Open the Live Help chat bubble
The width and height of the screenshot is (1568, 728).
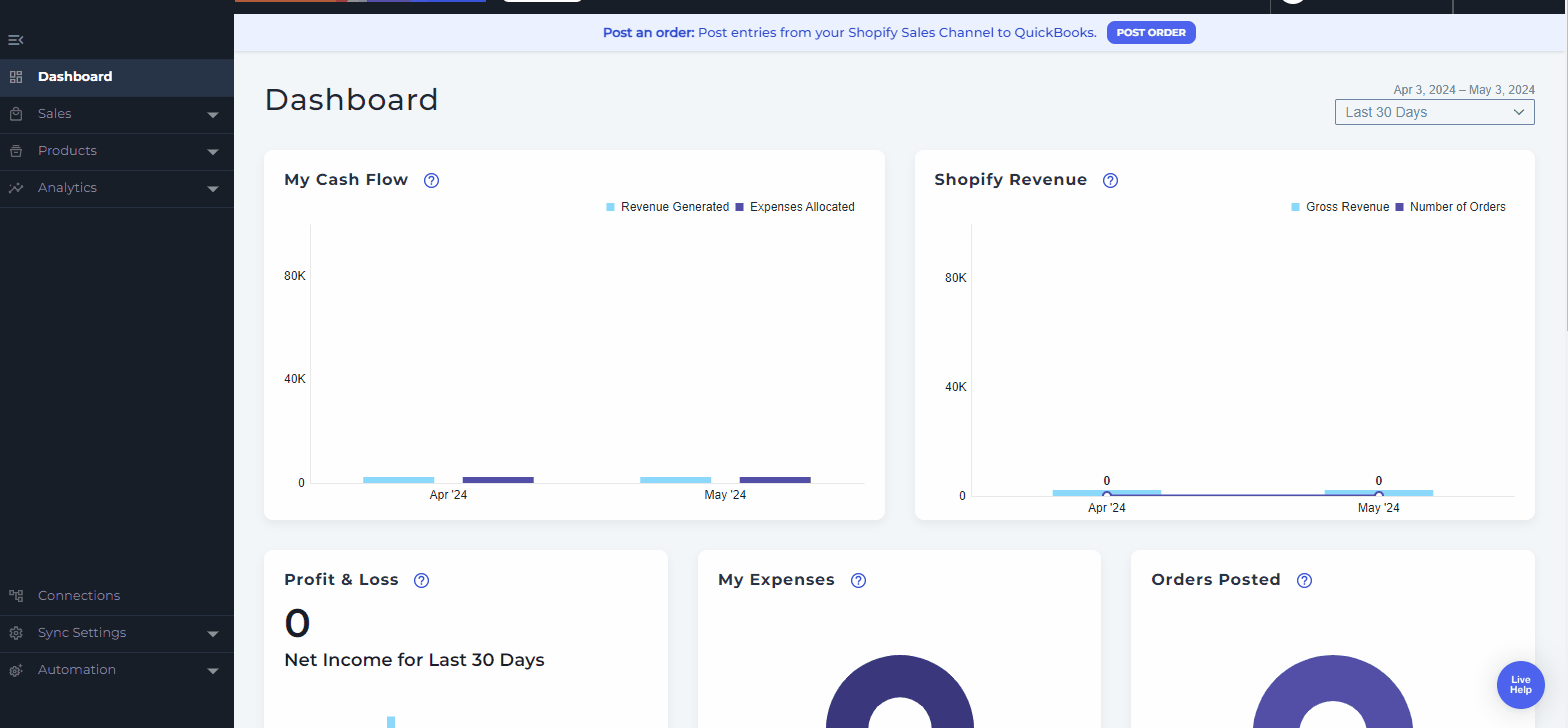(1520, 685)
